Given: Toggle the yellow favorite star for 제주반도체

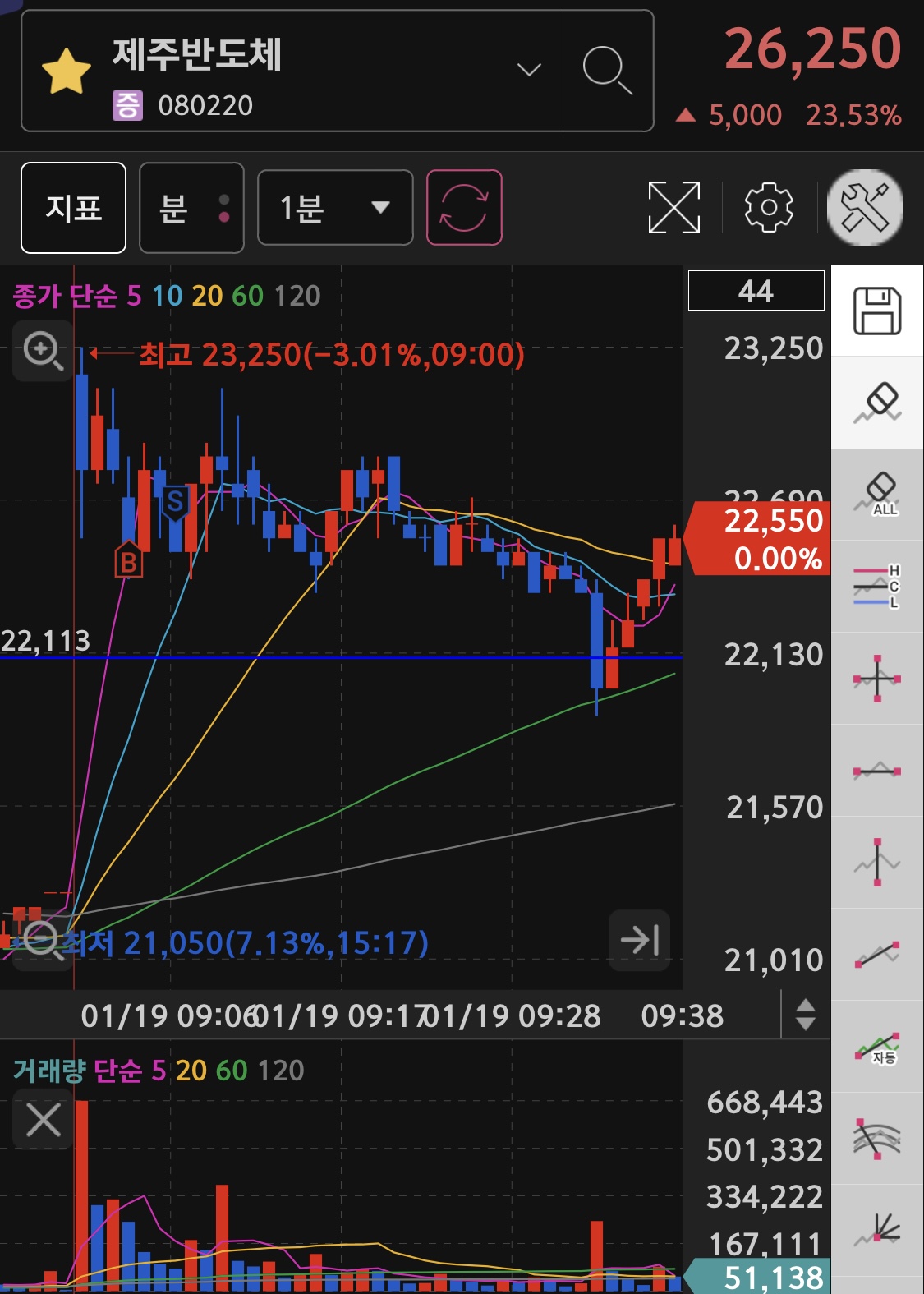Looking at the screenshot, I should tap(66, 71).
